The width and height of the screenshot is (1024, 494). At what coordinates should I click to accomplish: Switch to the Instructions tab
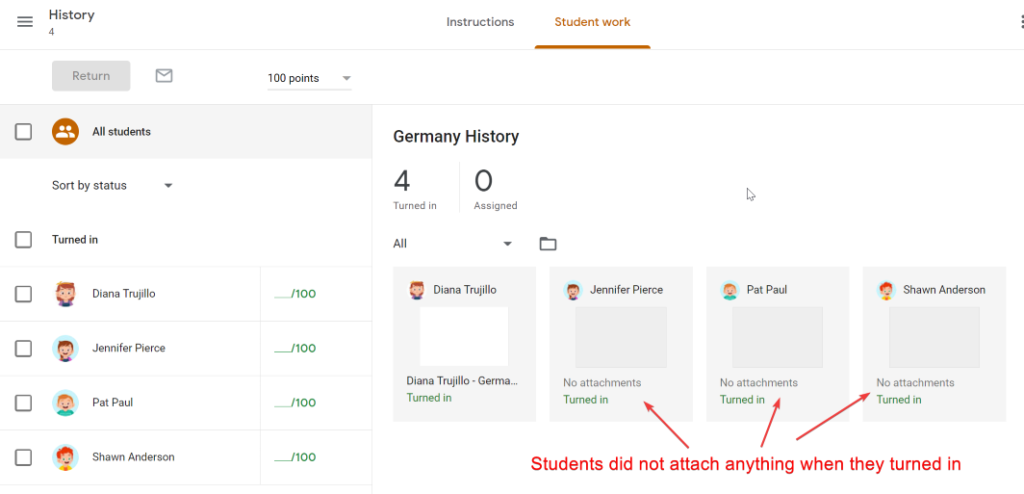click(480, 22)
